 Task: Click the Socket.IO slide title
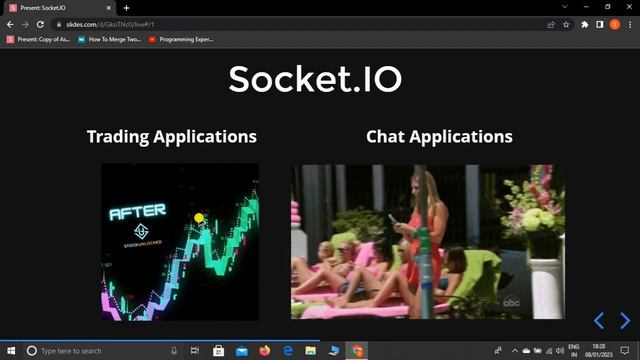tap(315, 79)
